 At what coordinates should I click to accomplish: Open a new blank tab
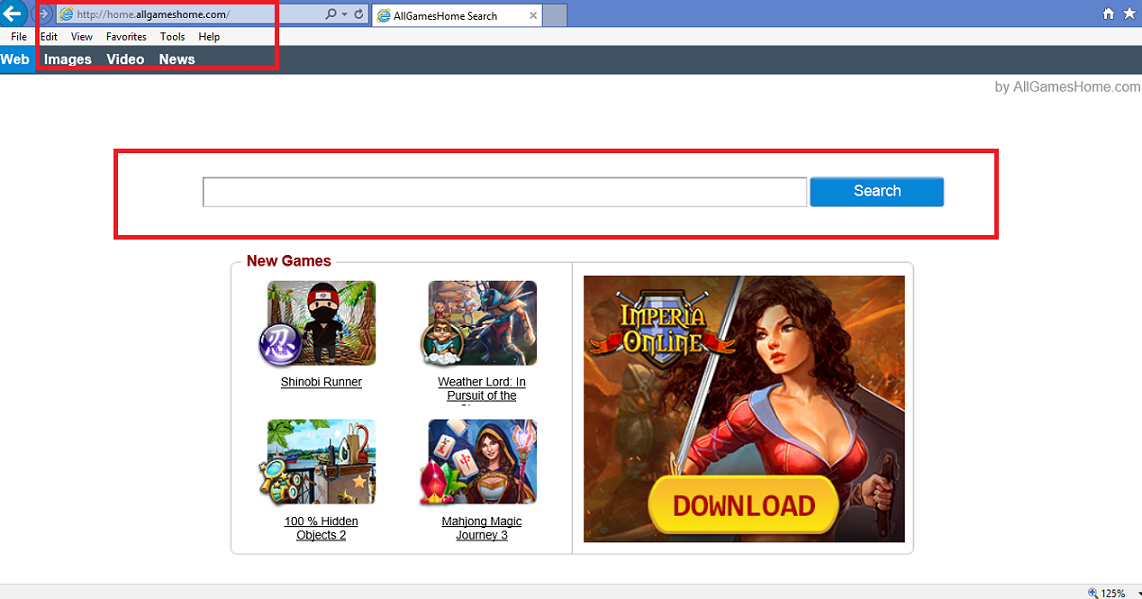coord(555,15)
